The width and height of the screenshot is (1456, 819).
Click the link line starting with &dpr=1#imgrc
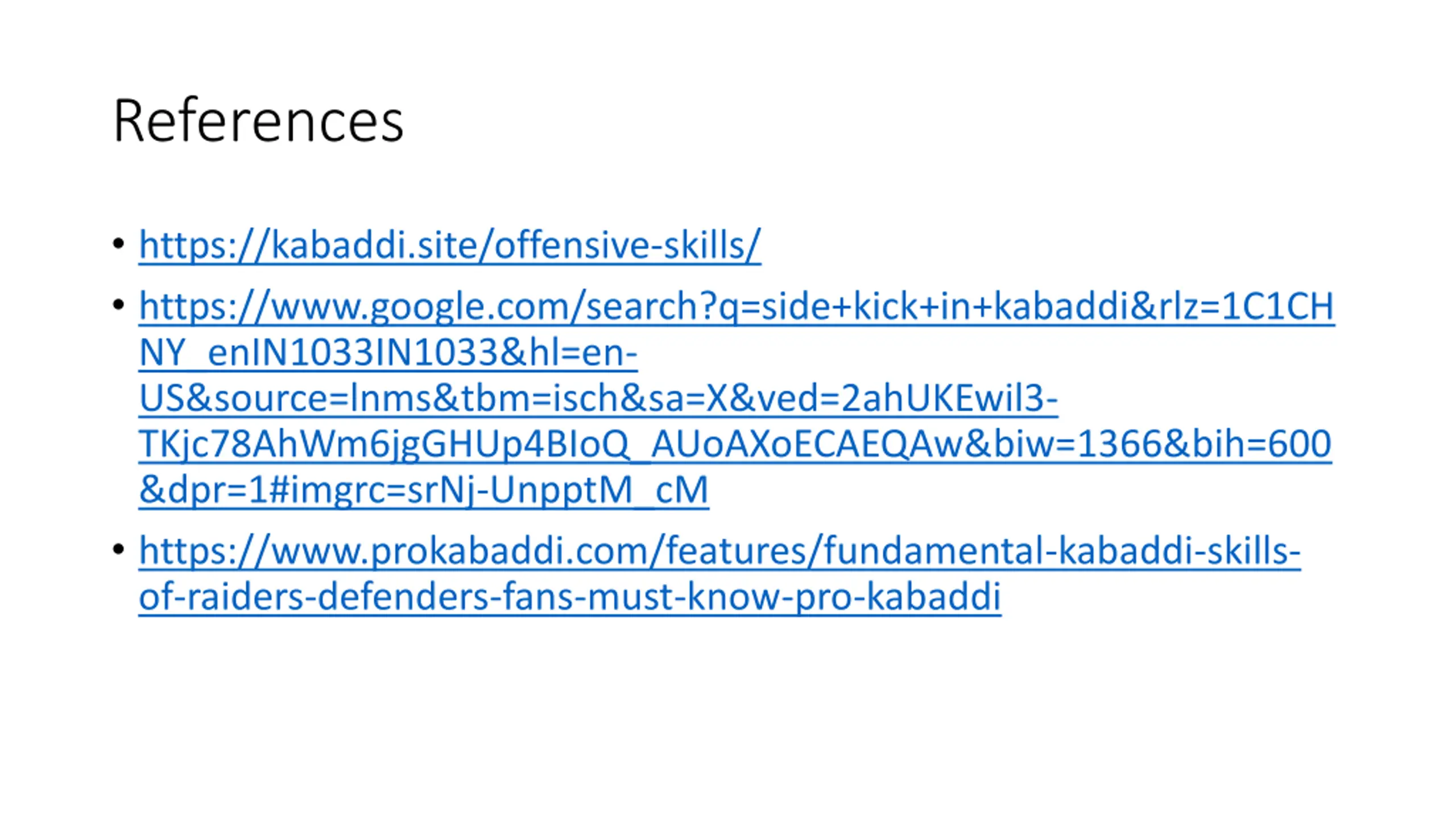[x=424, y=490]
